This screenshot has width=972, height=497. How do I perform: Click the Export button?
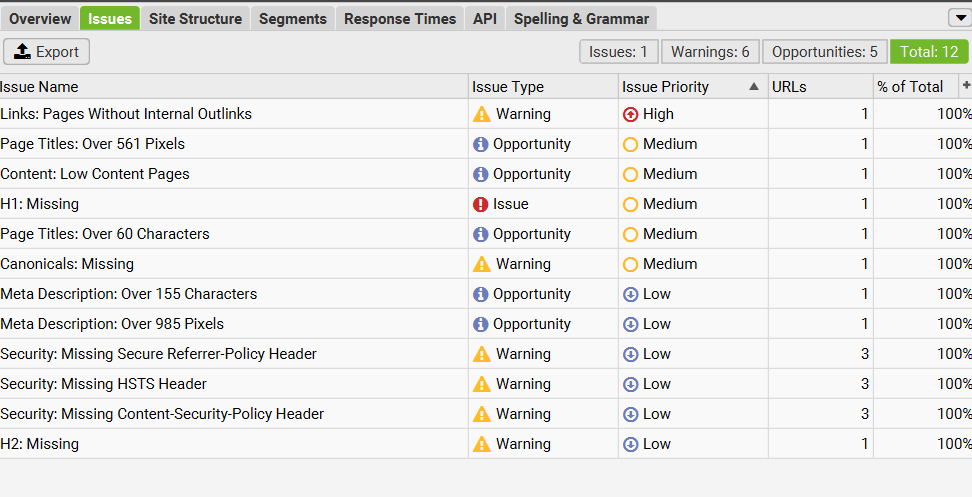click(x=46, y=51)
